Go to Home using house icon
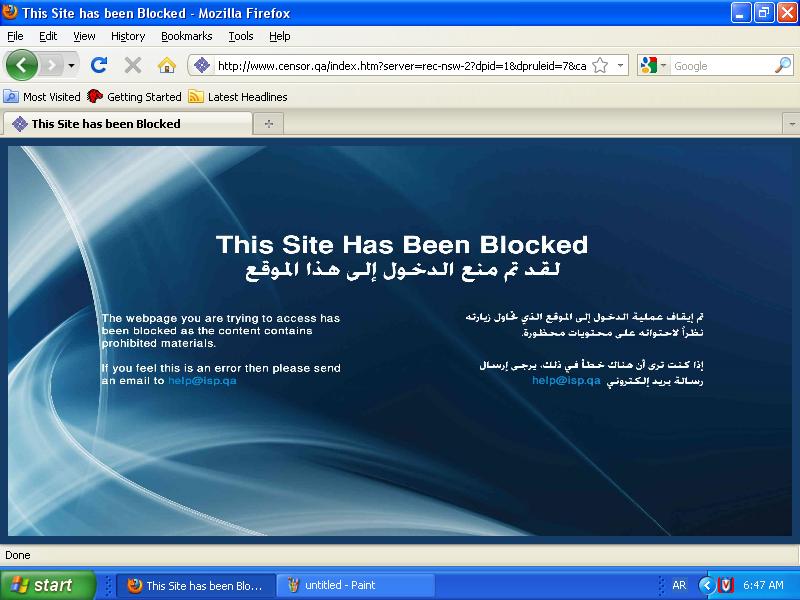 (166, 65)
